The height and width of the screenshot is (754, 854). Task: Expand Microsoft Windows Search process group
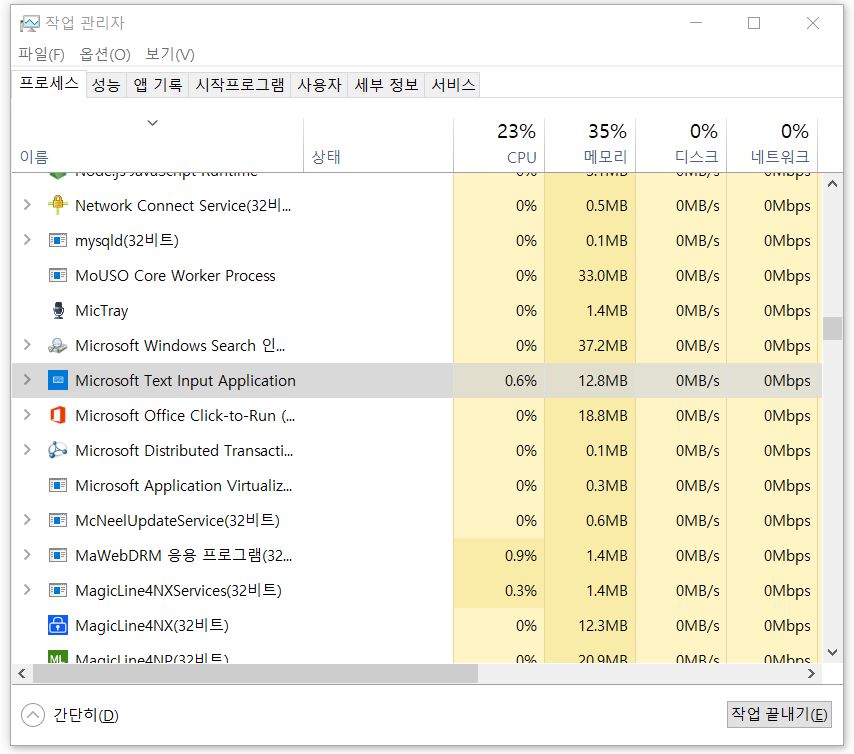(x=27, y=345)
